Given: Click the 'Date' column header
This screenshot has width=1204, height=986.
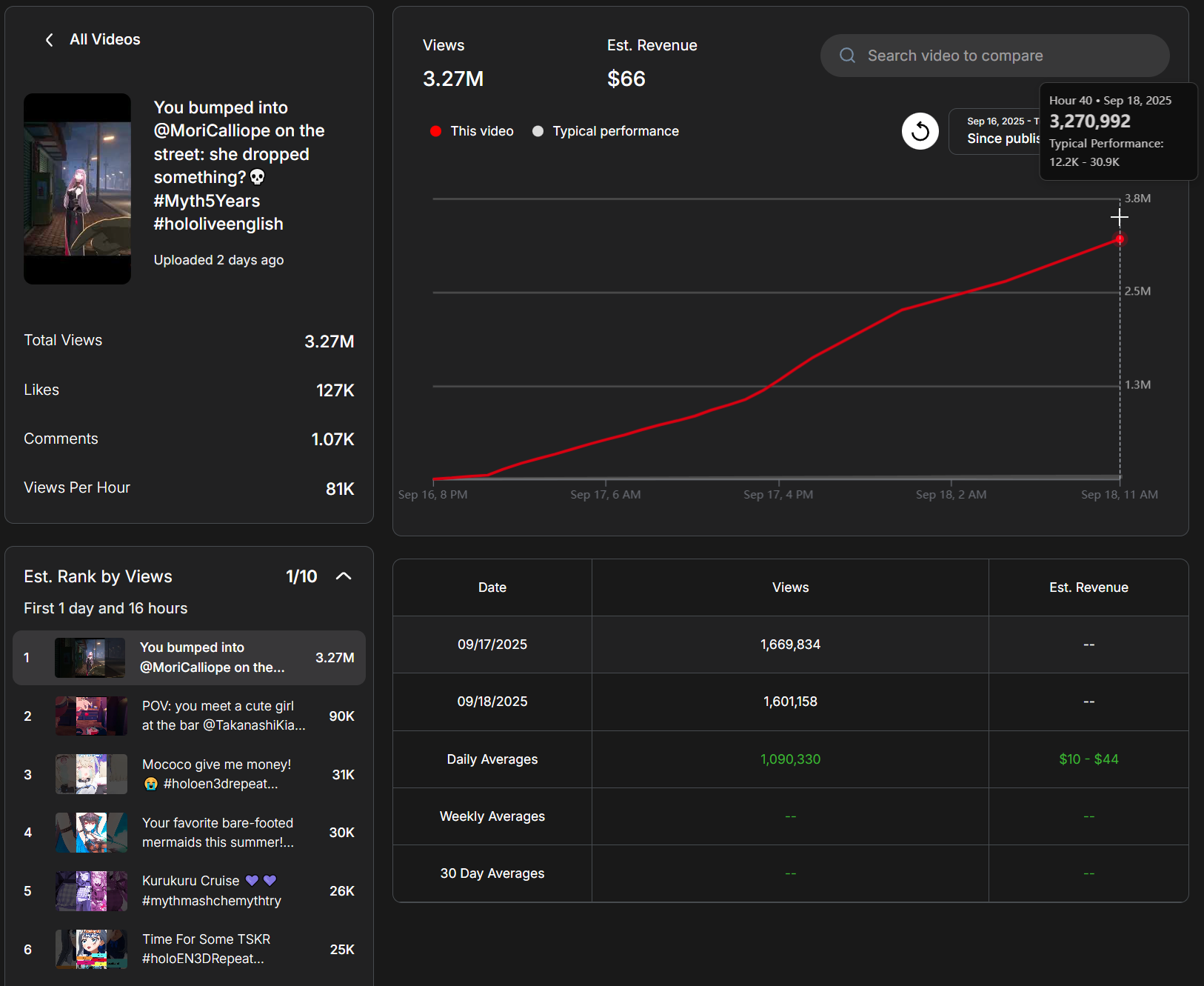Looking at the screenshot, I should click(x=492, y=587).
